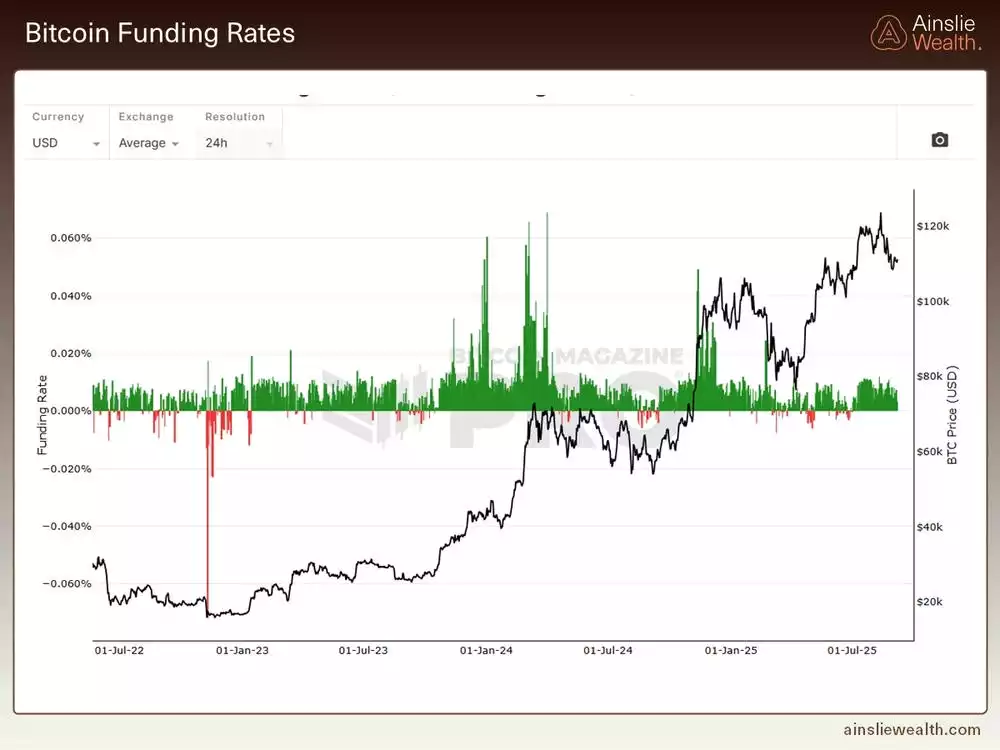Open the Resolution 24h dropdown
Screen dimensions: 1000x750
pyautogui.click(x=239, y=143)
